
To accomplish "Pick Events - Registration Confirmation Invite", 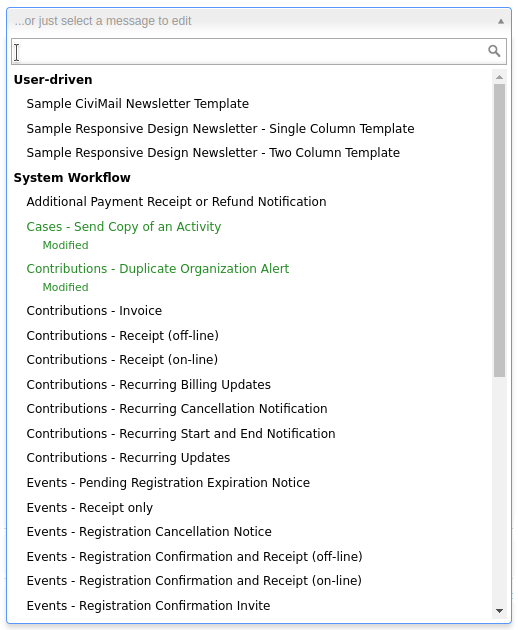I will pyautogui.click(x=250, y=606).
